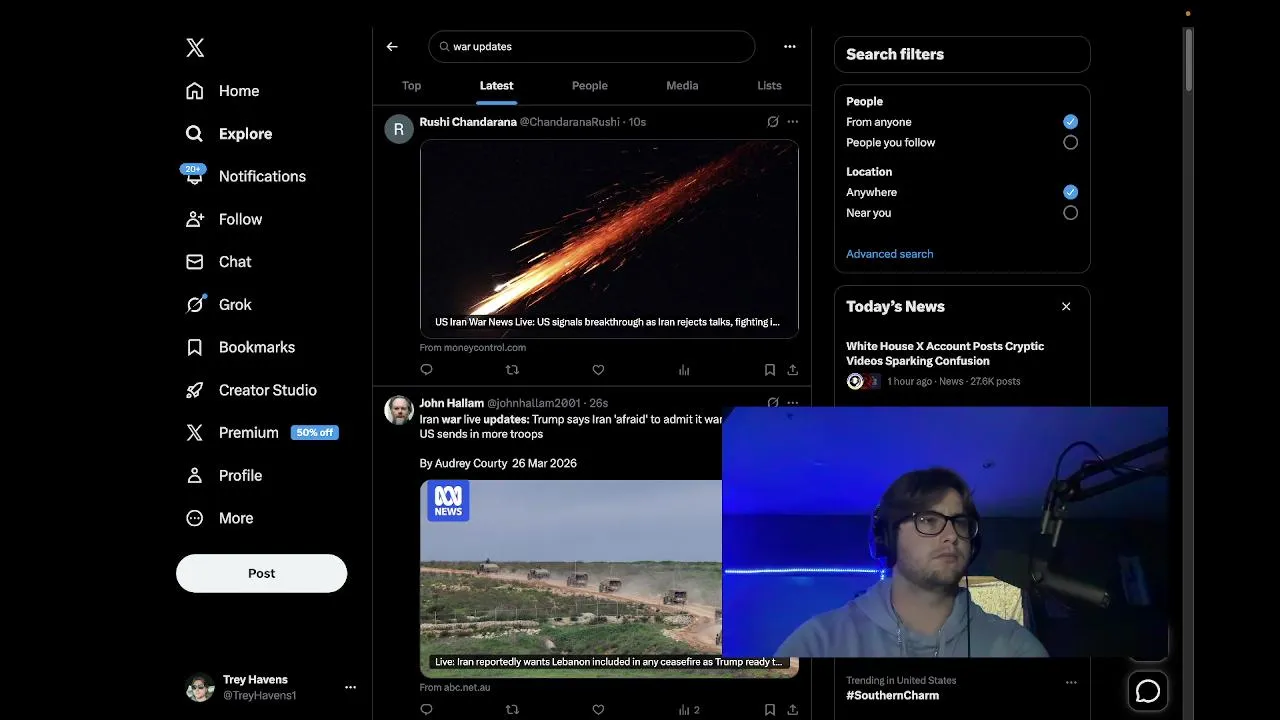Open Bookmarks in the sidebar
The width and height of the screenshot is (1280, 720).
coord(240,347)
